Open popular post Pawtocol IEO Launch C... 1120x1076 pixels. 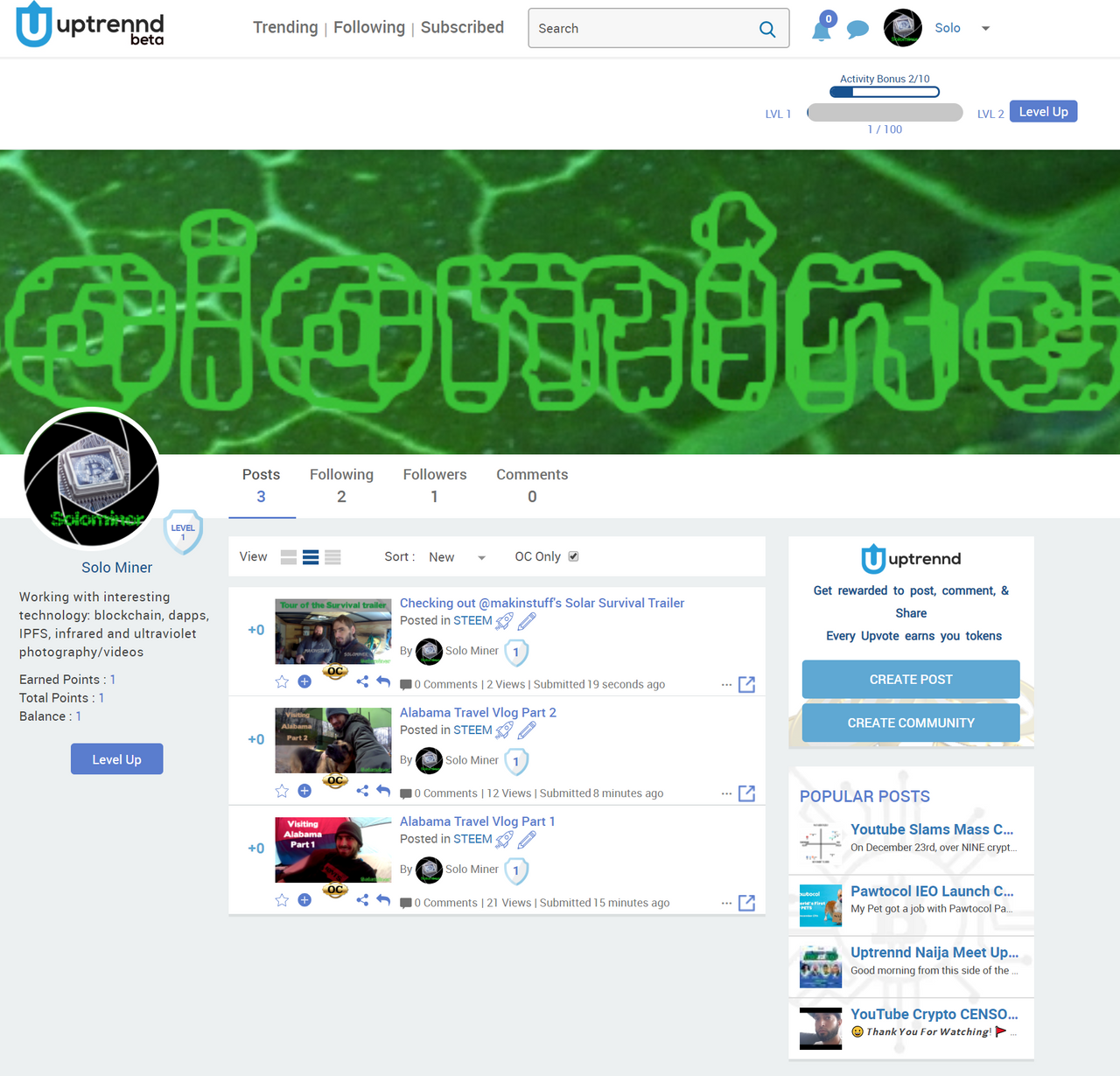point(932,891)
